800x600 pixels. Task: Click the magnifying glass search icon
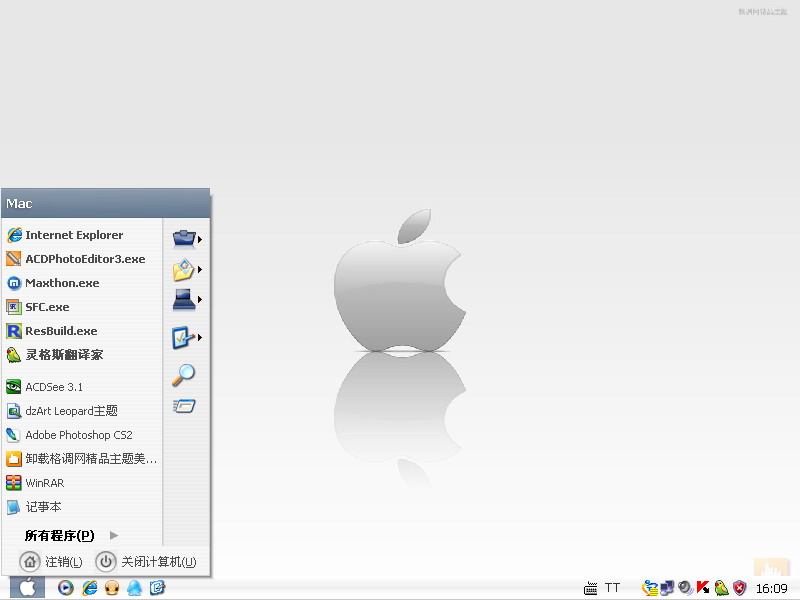point(184,374)
